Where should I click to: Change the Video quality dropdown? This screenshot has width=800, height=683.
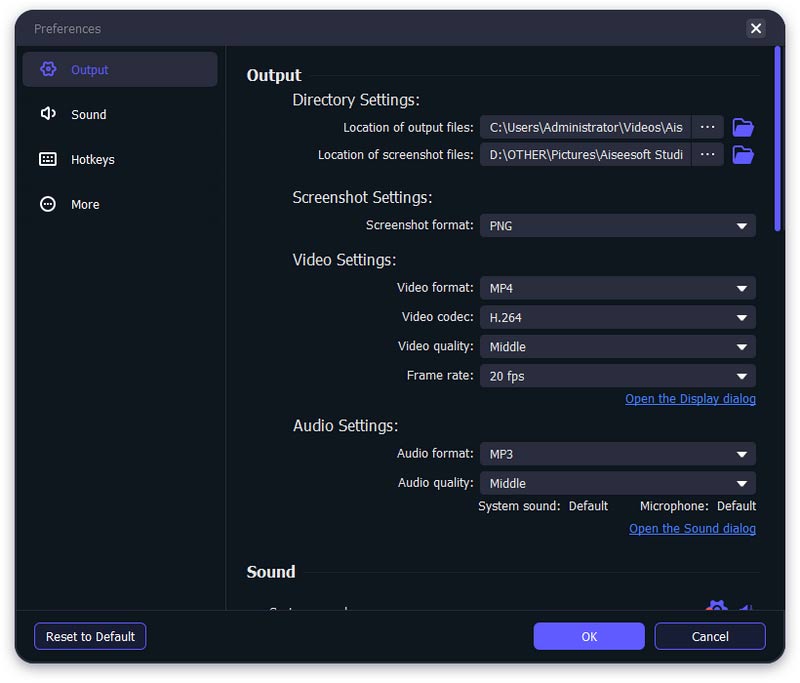[x=617, y=347]
